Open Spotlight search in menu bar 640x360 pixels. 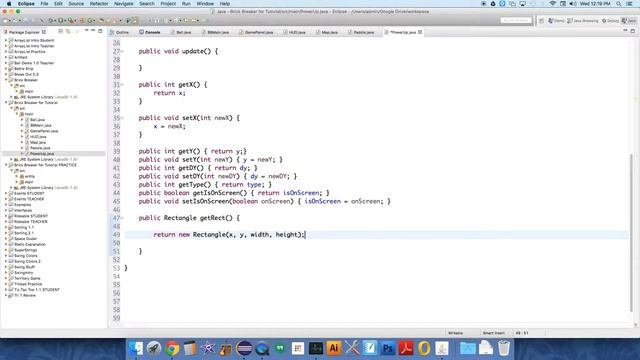click(x=619, y=4)
